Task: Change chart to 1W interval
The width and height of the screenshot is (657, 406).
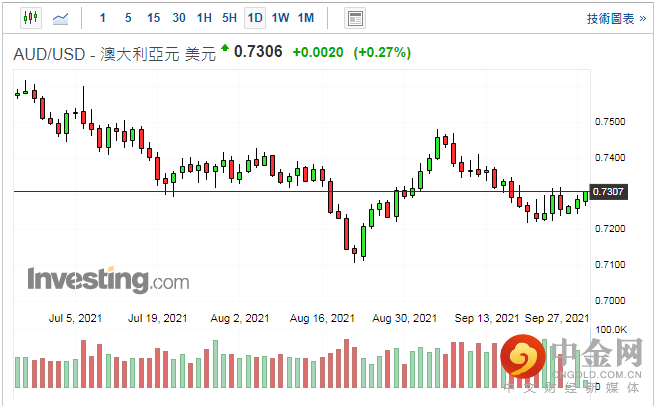Action: coord(280,18)
